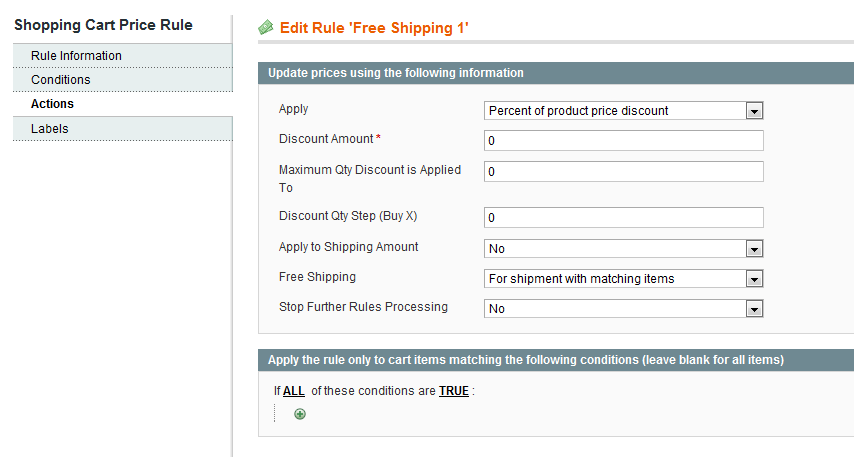The height and width of the screenshot is (457, 854).
Task: Switch to the Rule Information tab
Action: click(76, 56)
